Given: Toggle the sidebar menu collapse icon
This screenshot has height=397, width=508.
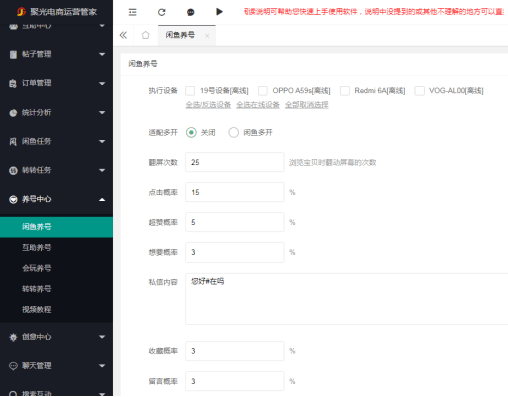Looking at the screenshot, I should (x=132, y=12).
